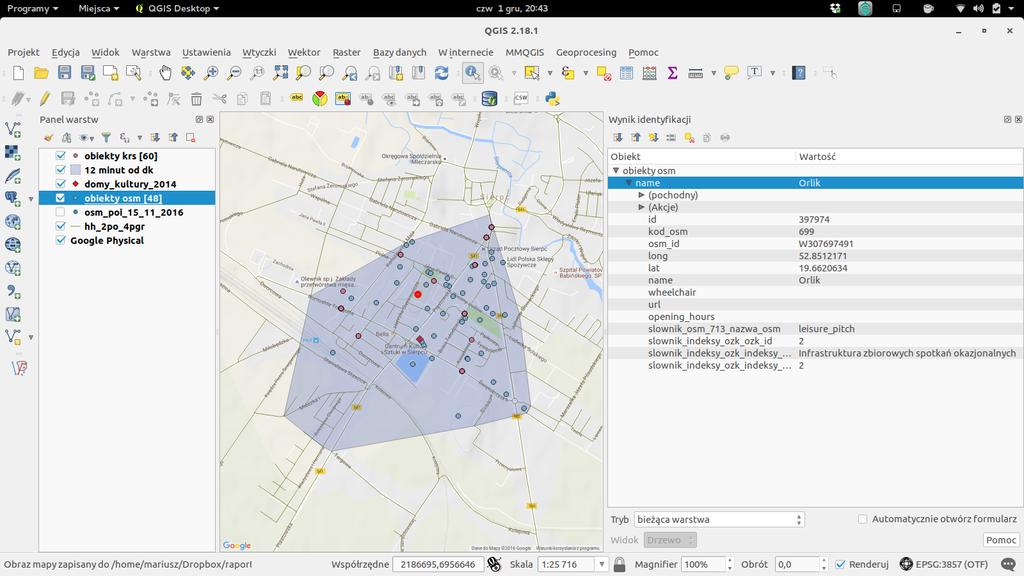Open the QGIS Desktop app menu dropdown
The height and width of the screenshot is (576, 1024).
(x=177, y=8)
